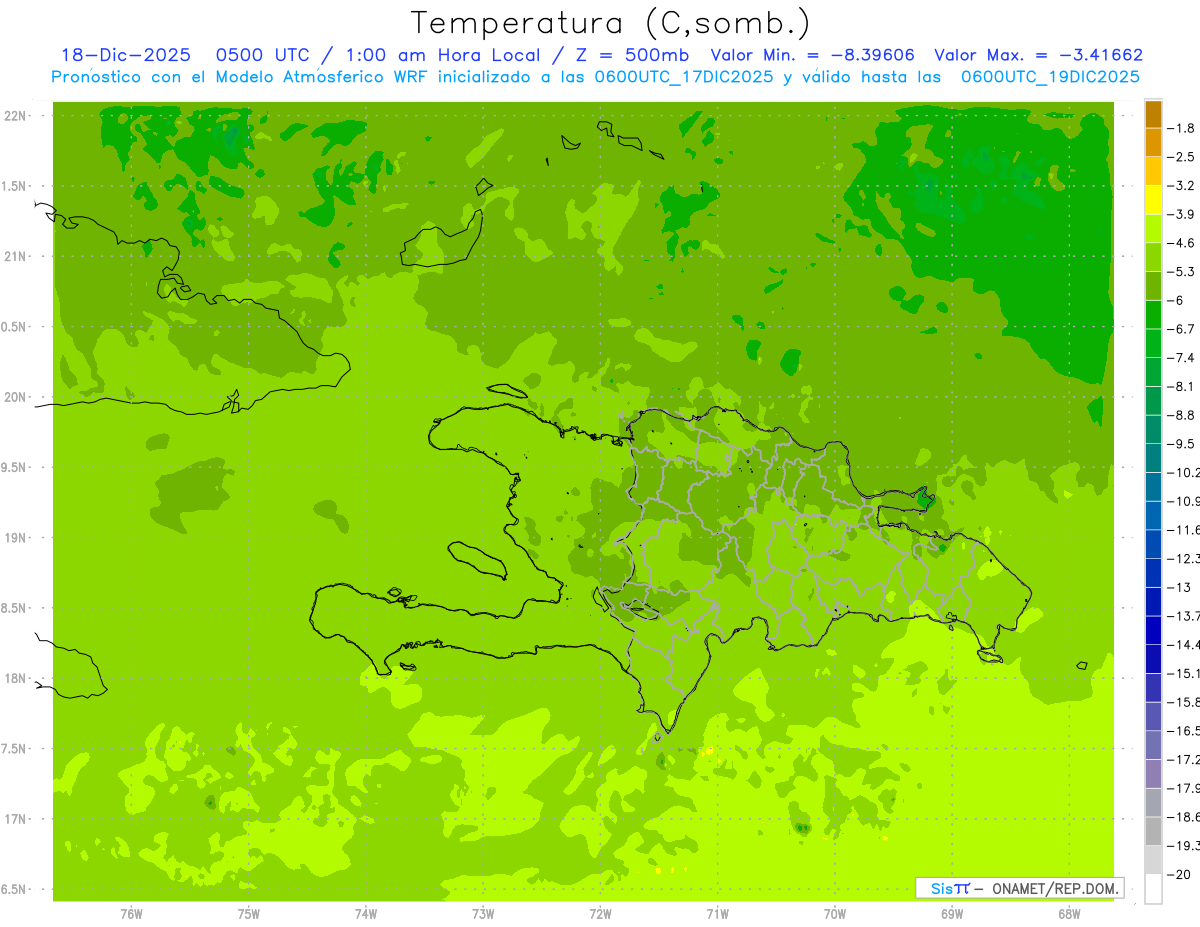Click the '-6.7' colorbar label
This screenshot has width=1200, height=927.
[1183, 329]
